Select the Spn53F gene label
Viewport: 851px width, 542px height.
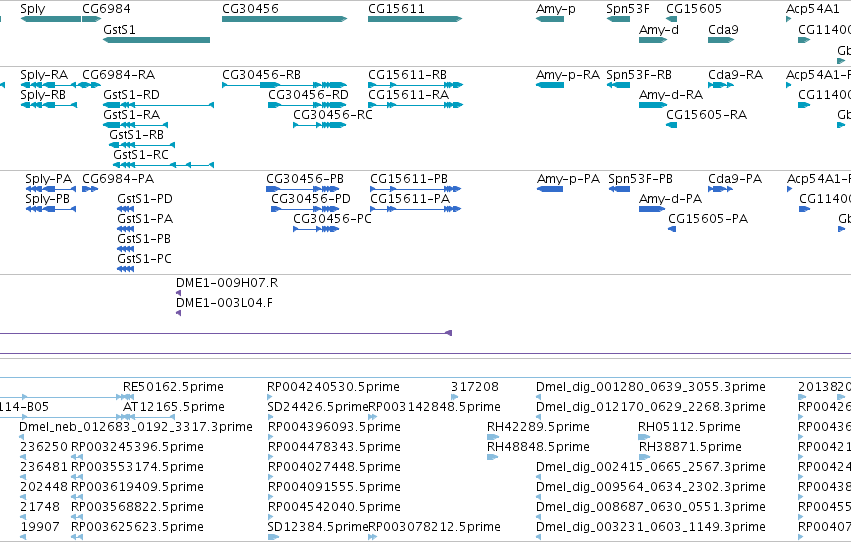pos(627,9)
